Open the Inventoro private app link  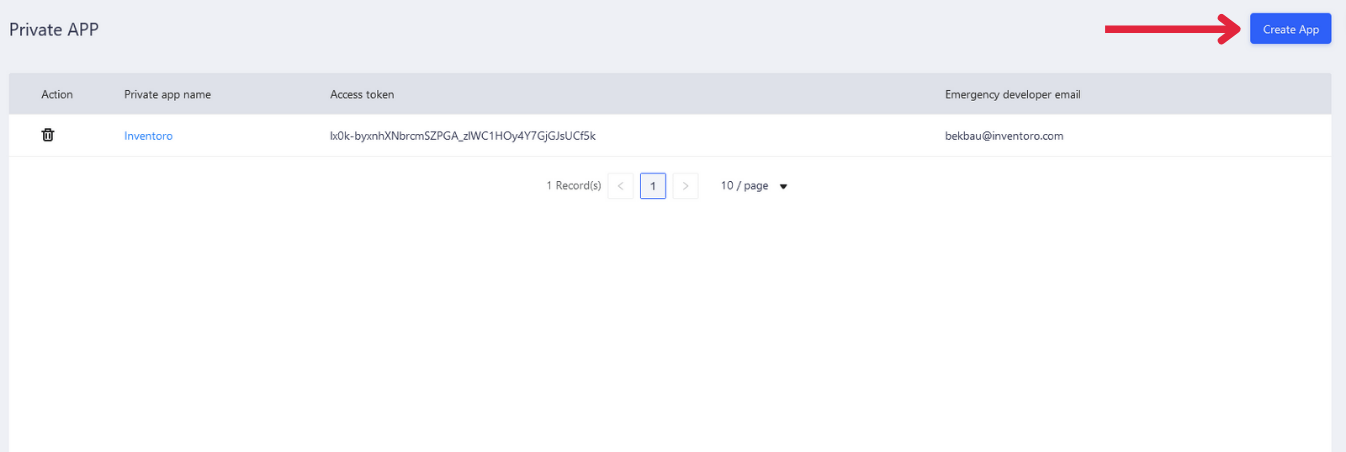point(148,136)
